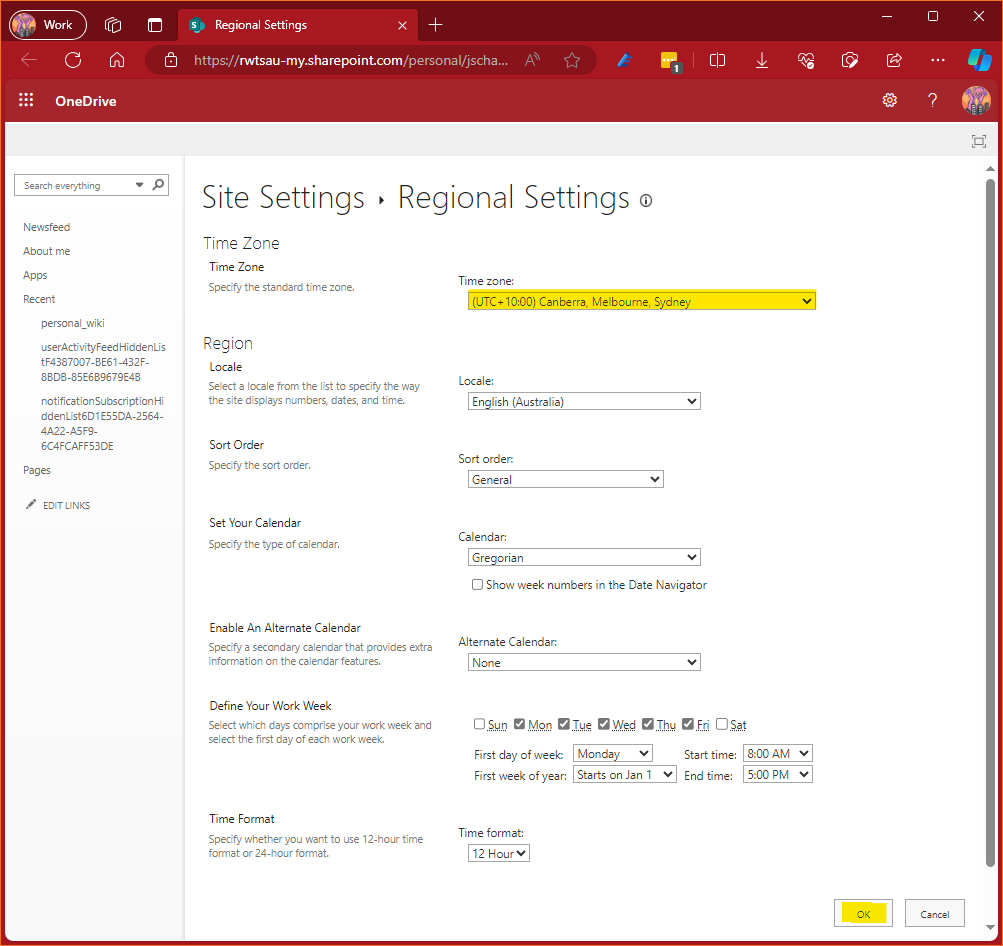Open the Start time dropdown
Image resolution: width=1003 pixels, height=946 pixels.
pyautogui.click(x=777, y=753)
